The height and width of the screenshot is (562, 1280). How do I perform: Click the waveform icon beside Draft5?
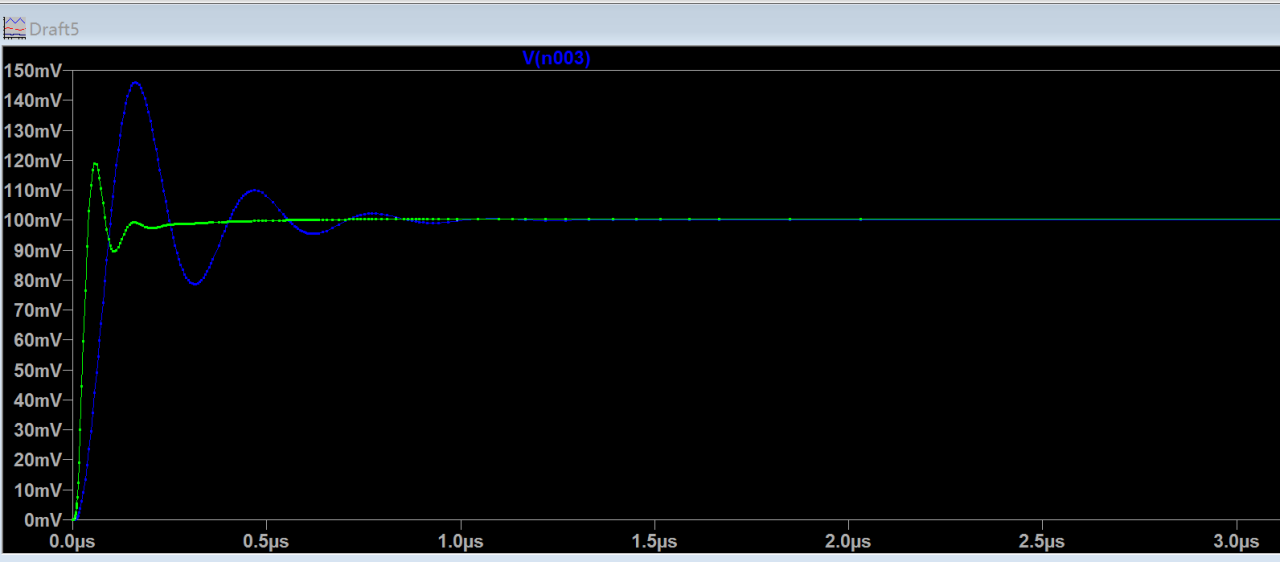pos(14,28)
